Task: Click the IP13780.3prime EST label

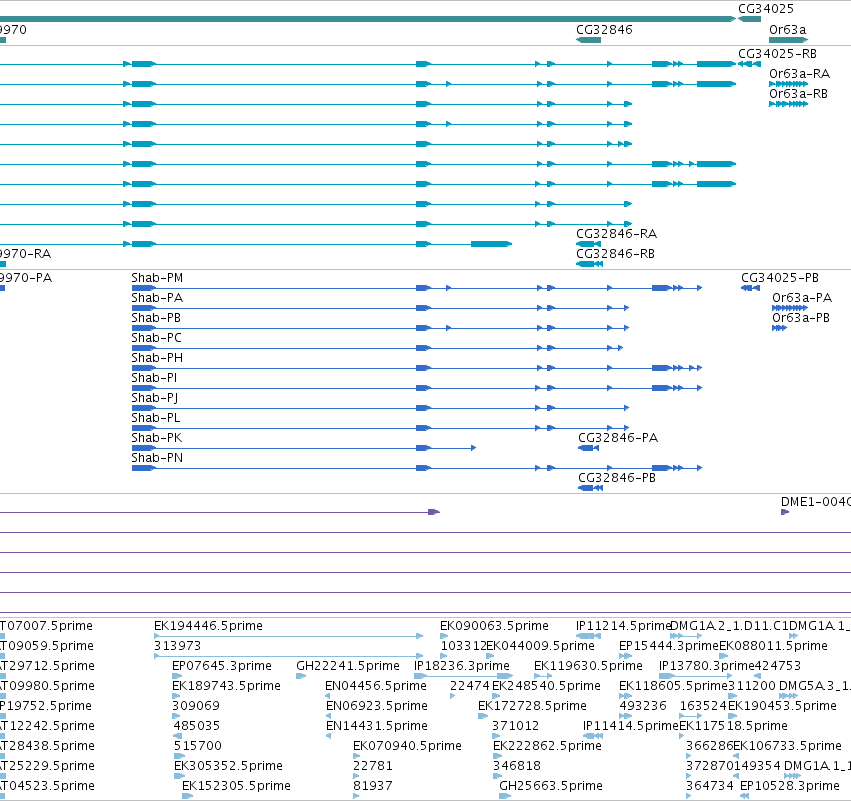Action: [707, 666]
